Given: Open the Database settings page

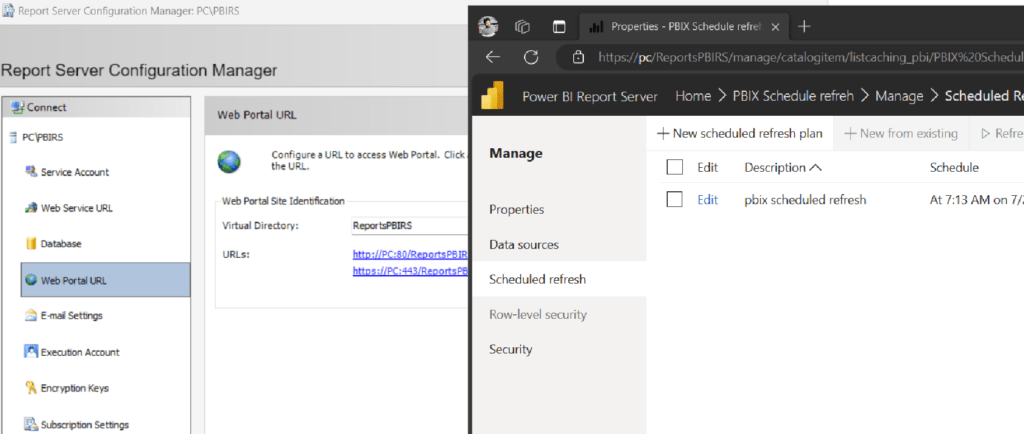Looking at the screenshot, I should (61, 243).
